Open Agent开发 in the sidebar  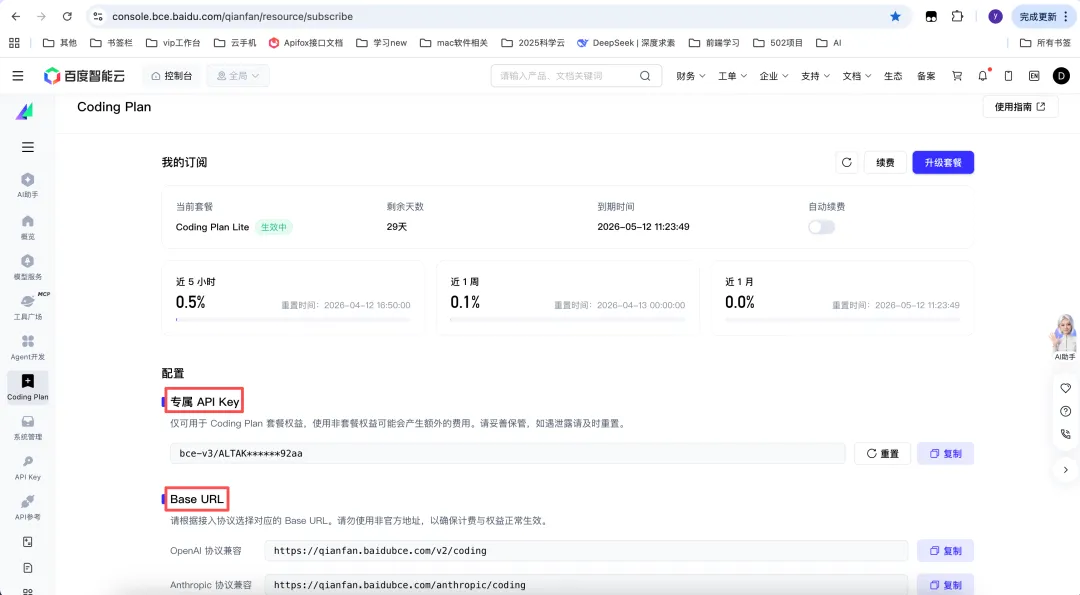pyautogui.click(x=28, y=347)
